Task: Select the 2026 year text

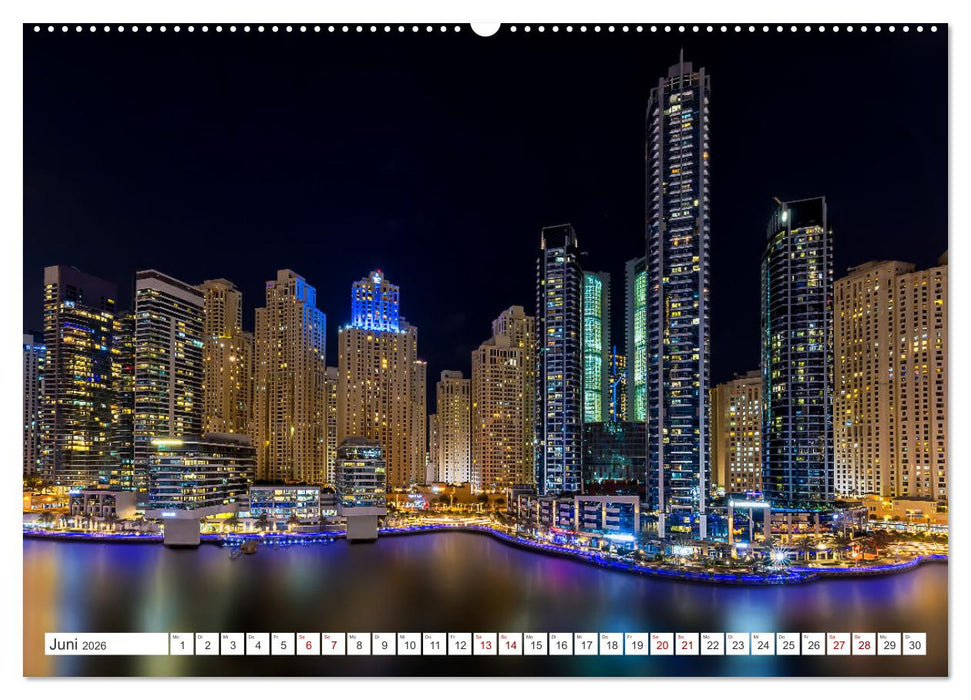Action: point(97,645)
